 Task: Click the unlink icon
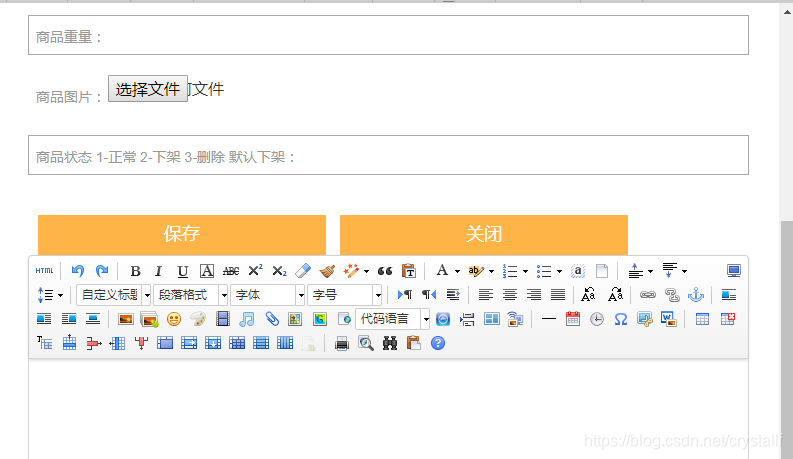coord(672,295)
